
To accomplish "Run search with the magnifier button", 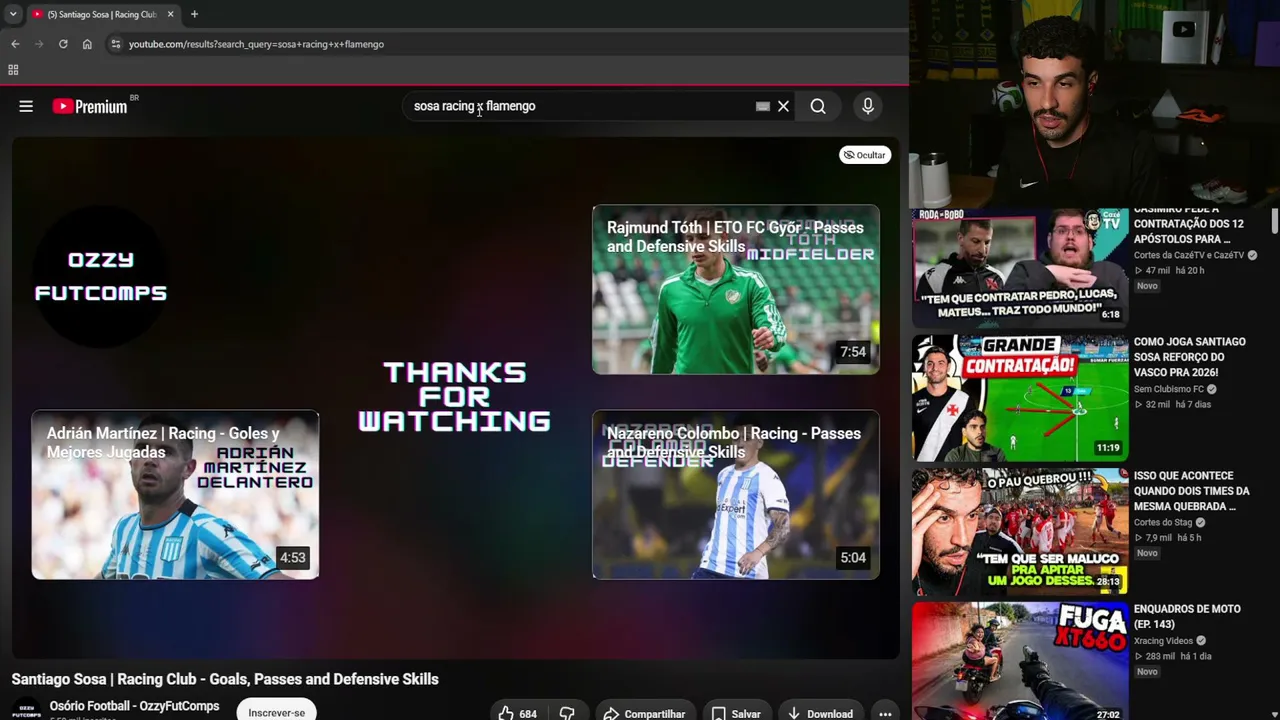I will (x=818, y=106).
